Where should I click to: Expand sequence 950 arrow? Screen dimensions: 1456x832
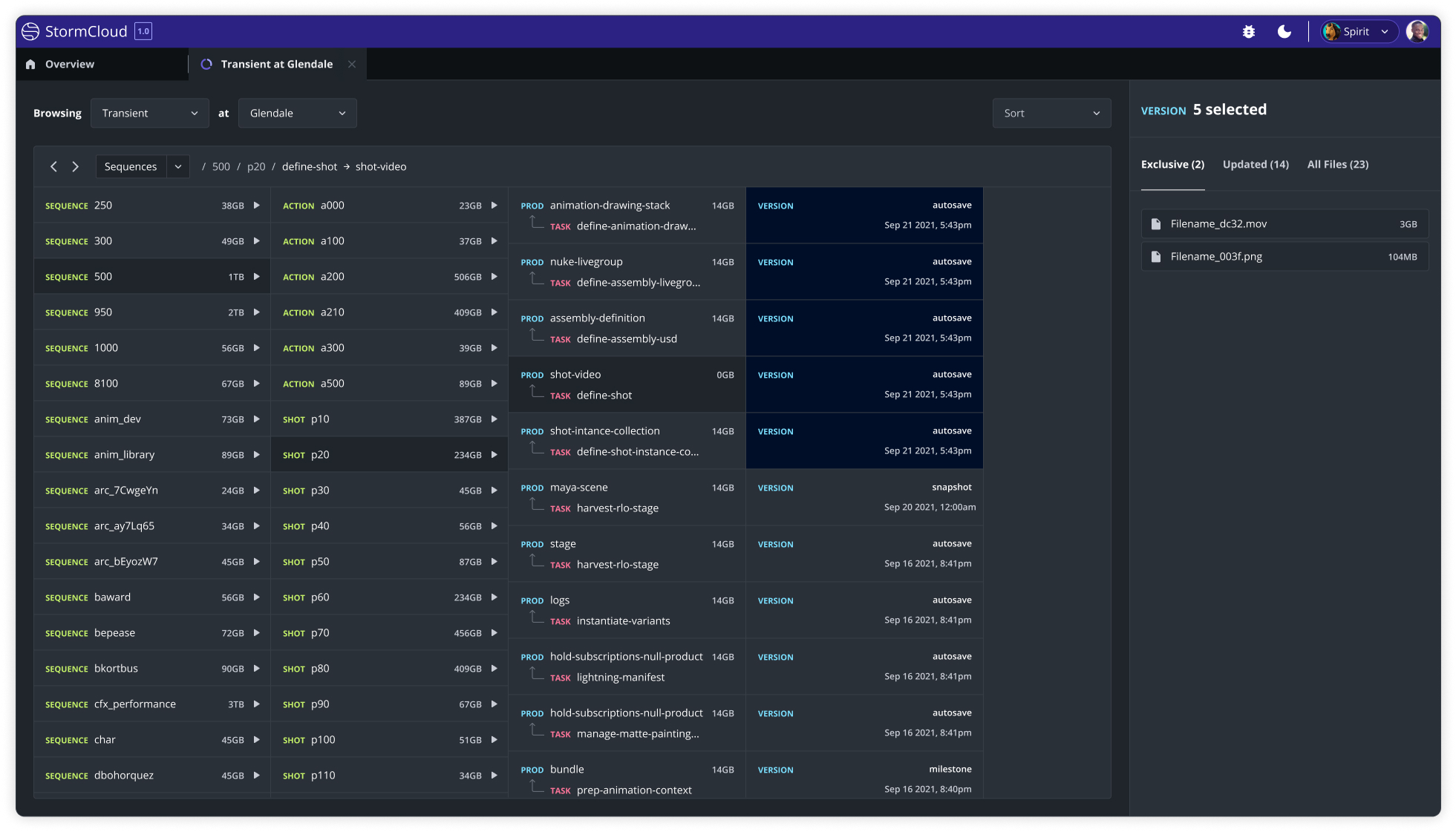(256, 312)
